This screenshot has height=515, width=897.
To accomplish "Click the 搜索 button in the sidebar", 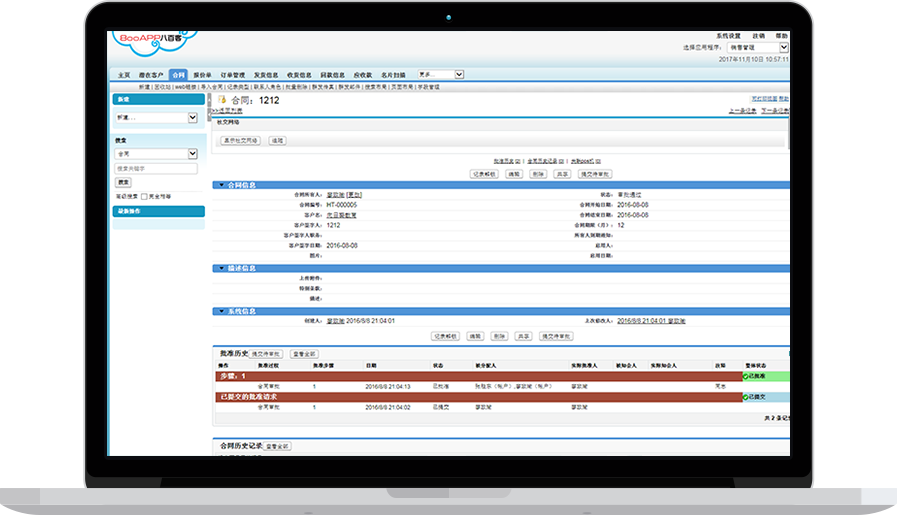I will [124, 183].
